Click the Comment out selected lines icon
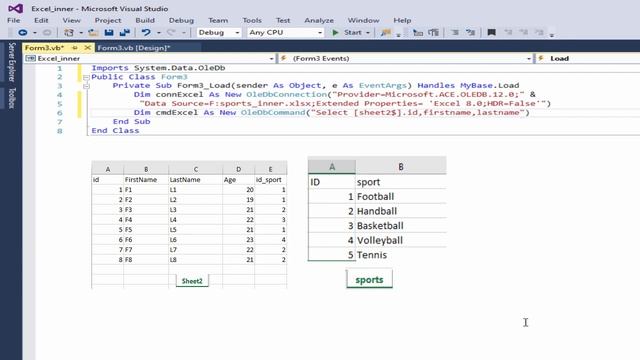Image resolution: width=640 pixels, height=360 pixels. click(418, 33)
